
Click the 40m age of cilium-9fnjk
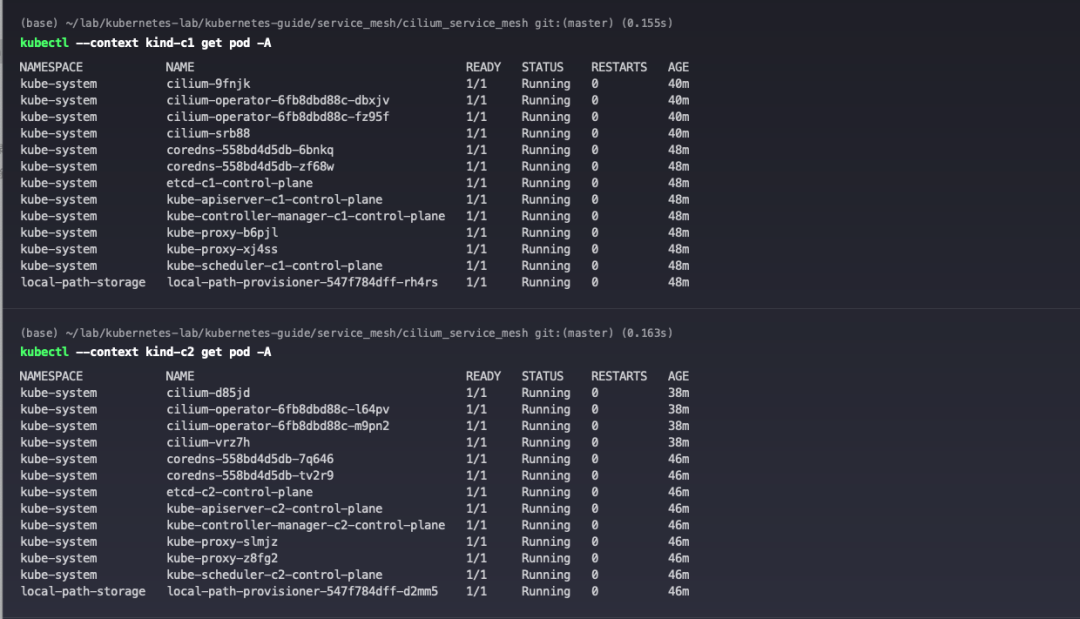pyautogui.click(x=678, y=84)
